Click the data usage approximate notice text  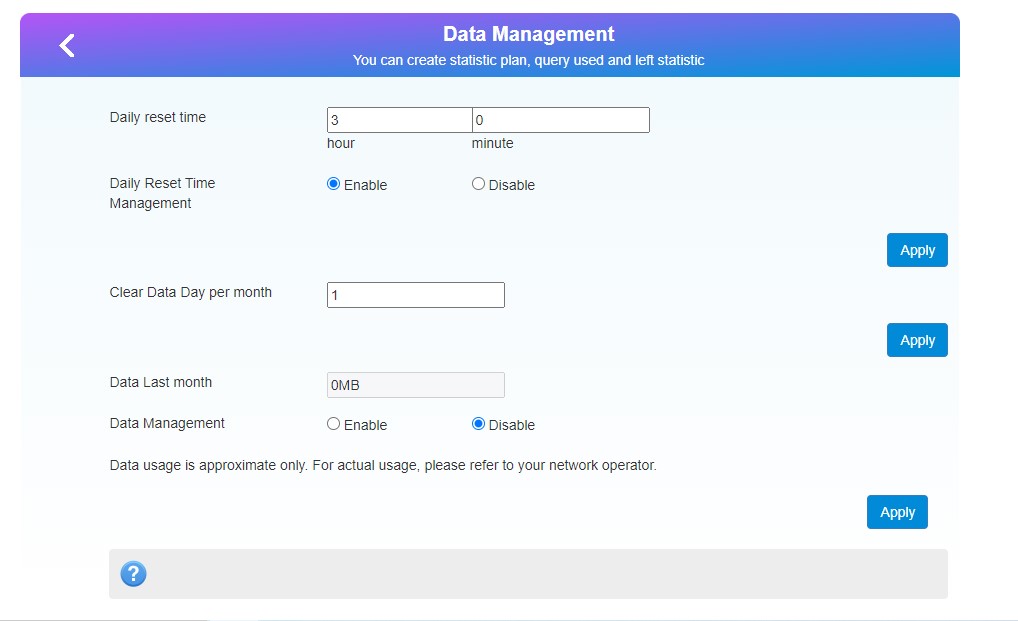pyautogui.click(x=383, y=466)
